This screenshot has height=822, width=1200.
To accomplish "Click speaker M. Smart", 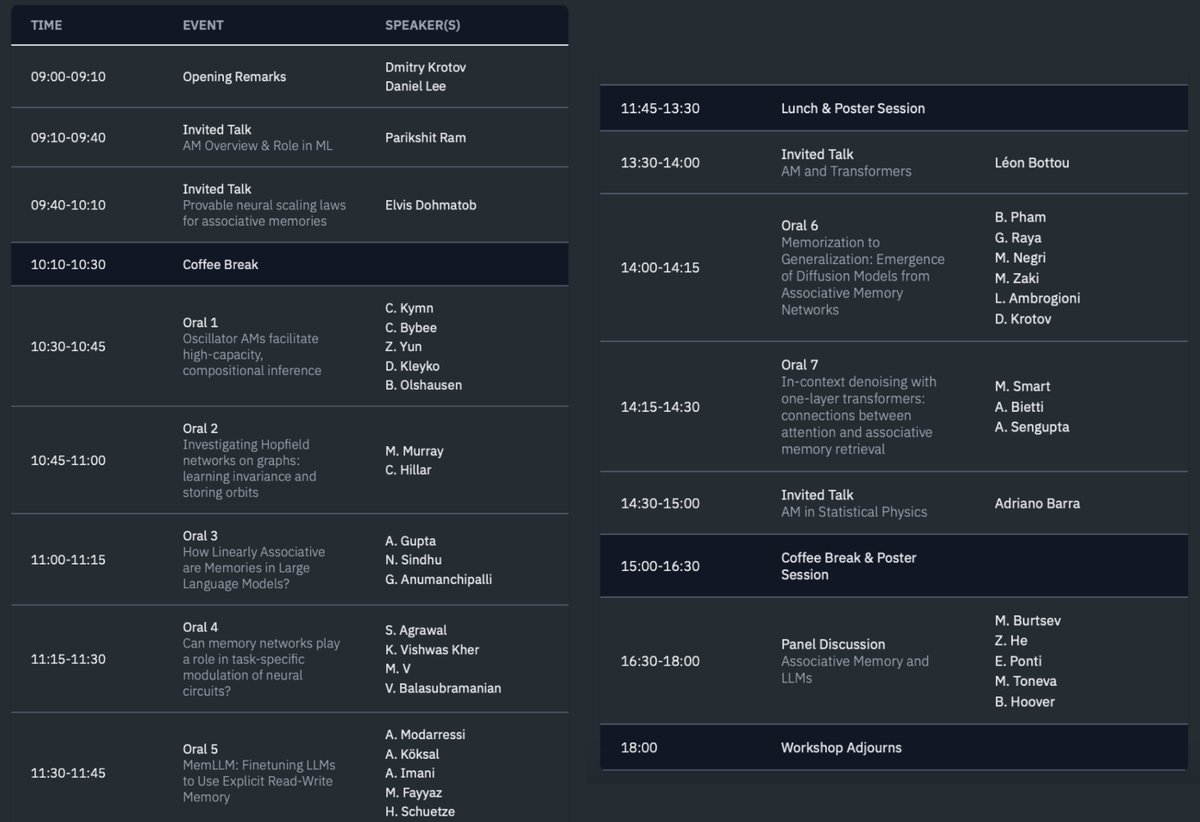I will tap(1022, 386).
